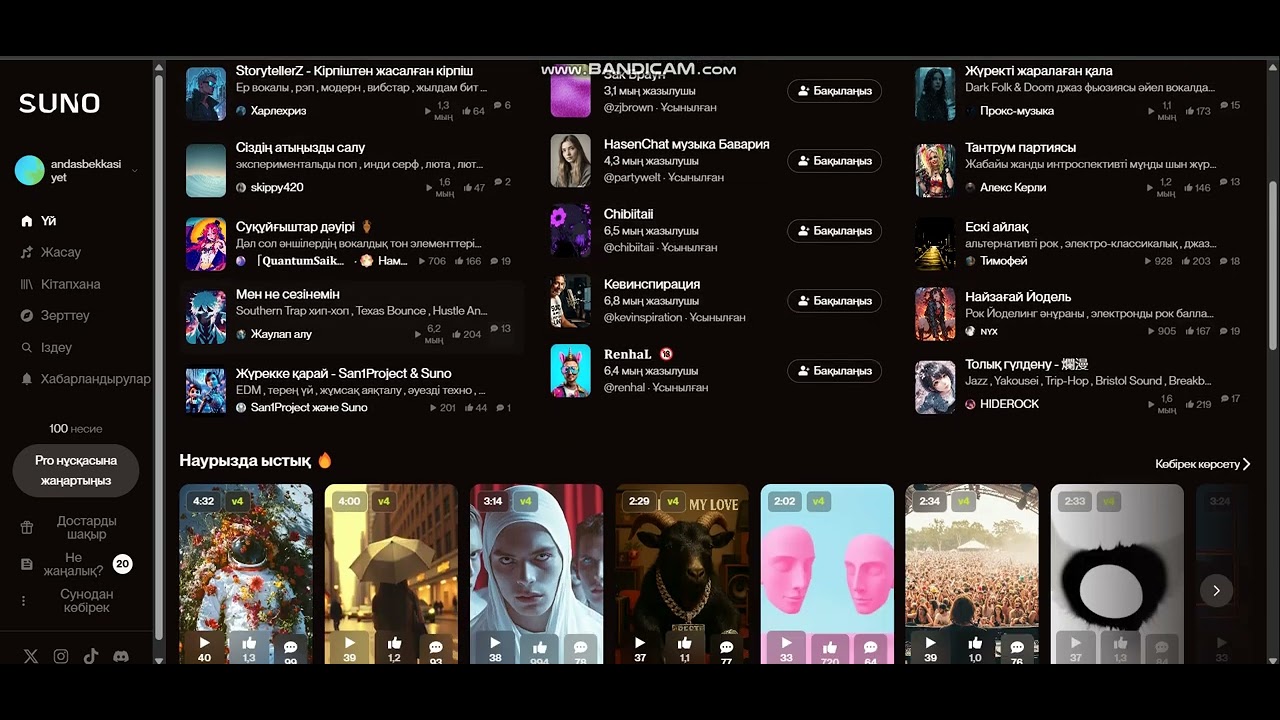Image resolution: width=1280 pixels, height=720 pixels.
Task: Click the like icon on Ескі айлақ
Action: click(1185, 261)
